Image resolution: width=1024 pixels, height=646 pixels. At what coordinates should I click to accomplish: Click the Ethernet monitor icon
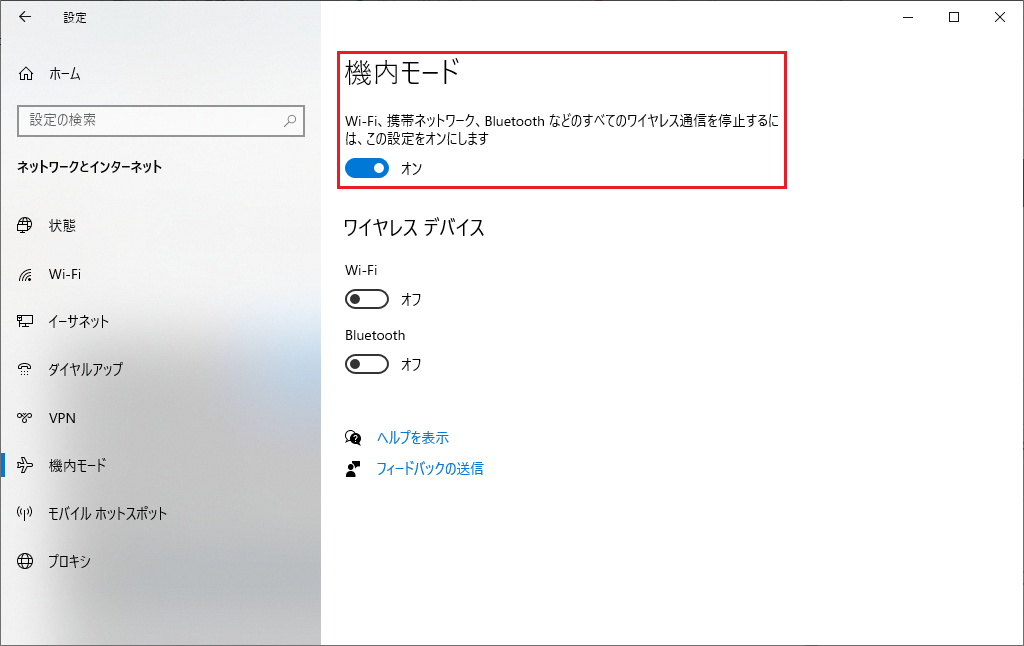click(26, 322)
